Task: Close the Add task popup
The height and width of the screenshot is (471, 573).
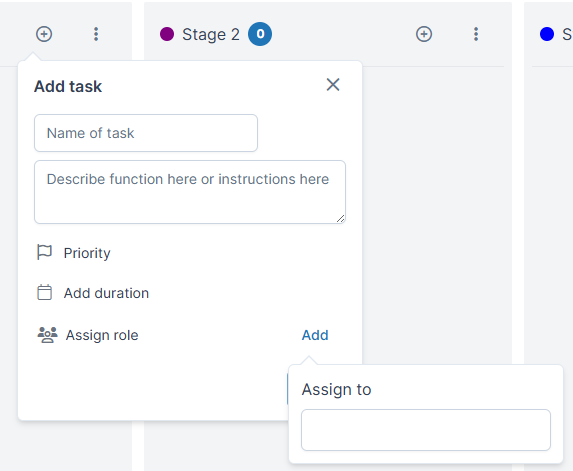Action: (333, 85)
